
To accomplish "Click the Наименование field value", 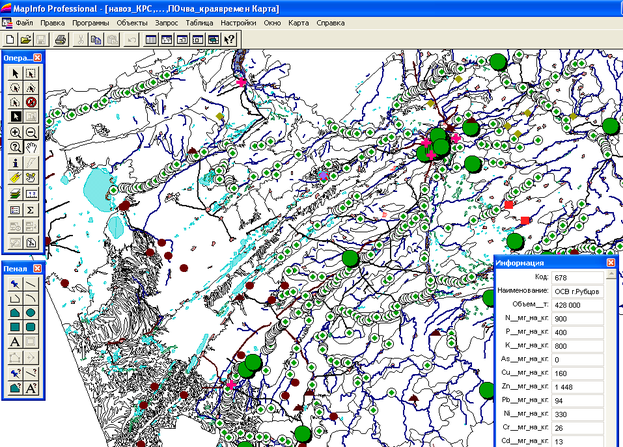I will (x=577, y=290).
